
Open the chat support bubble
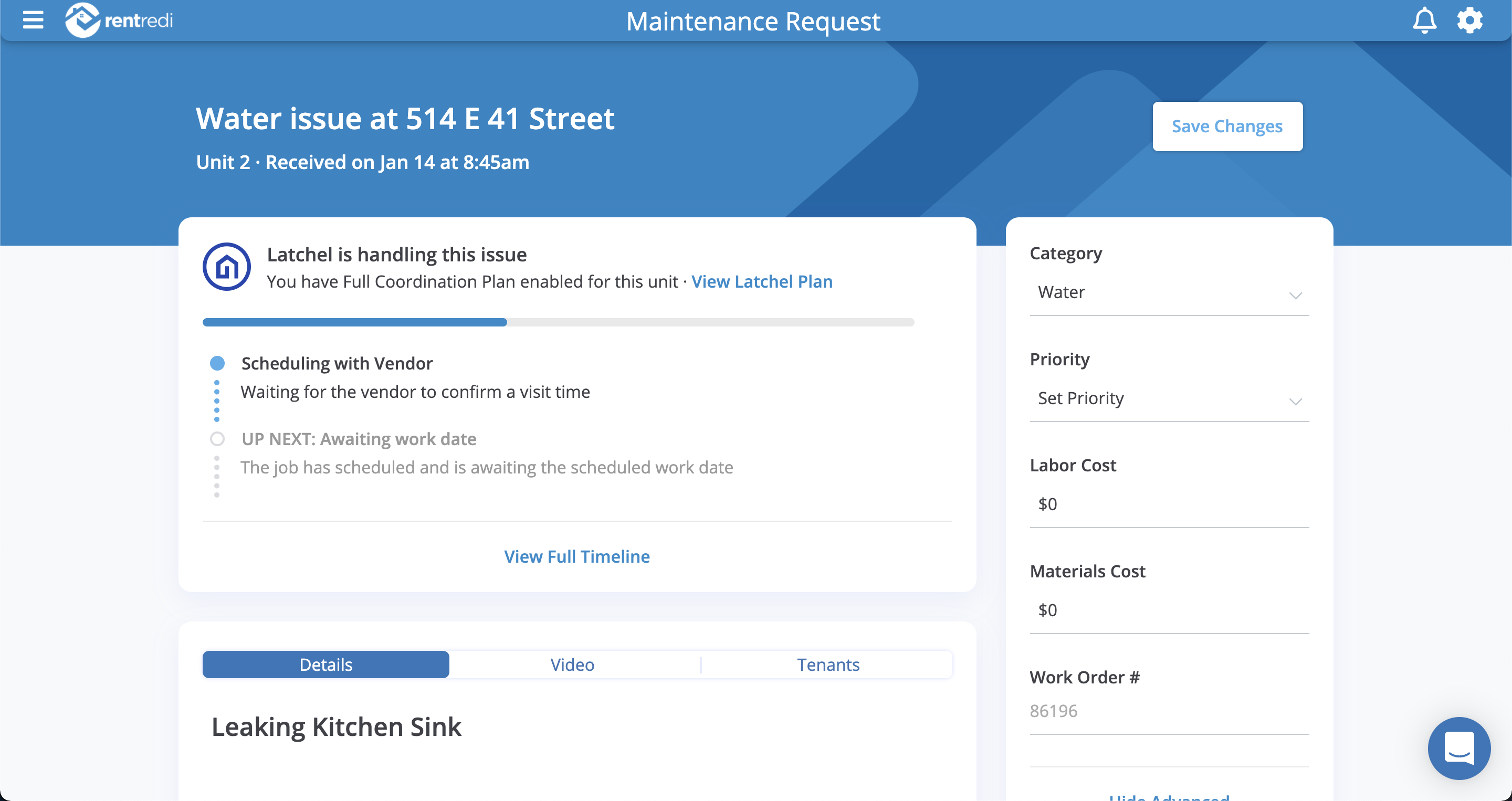pyautogui.click(x=1458, y=748)
